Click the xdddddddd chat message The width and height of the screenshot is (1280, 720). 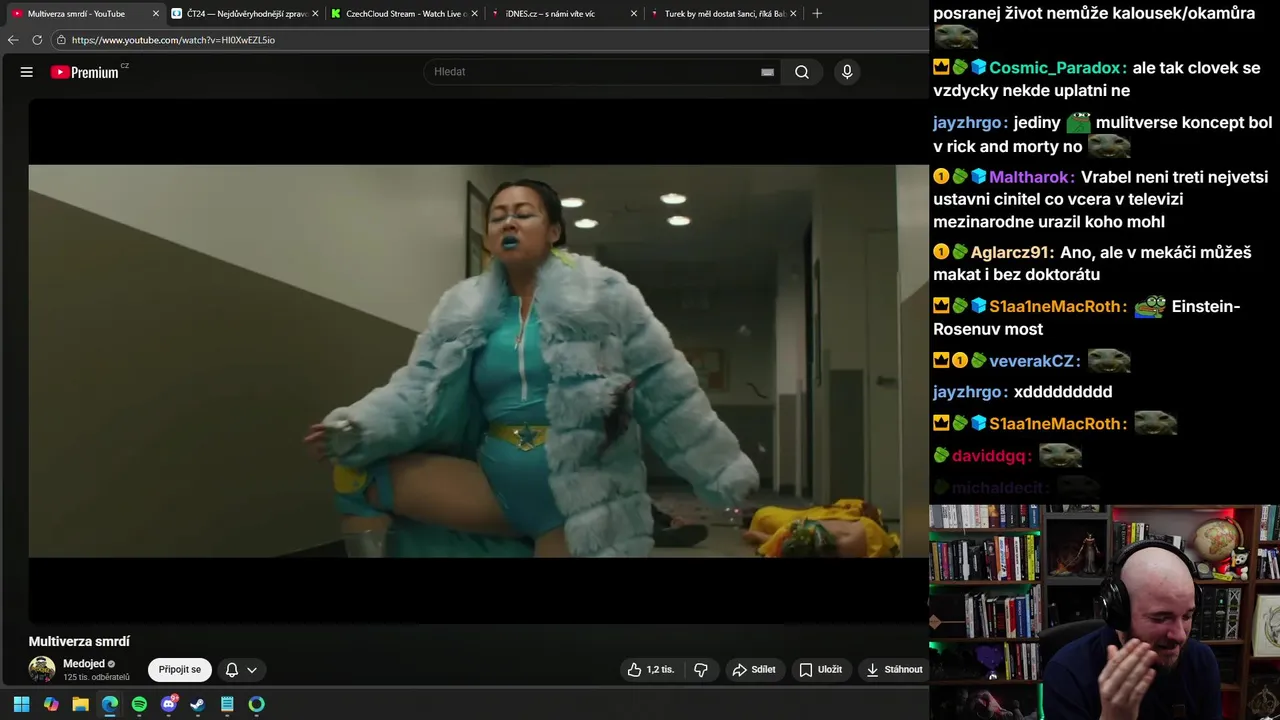pos(1063,392)
